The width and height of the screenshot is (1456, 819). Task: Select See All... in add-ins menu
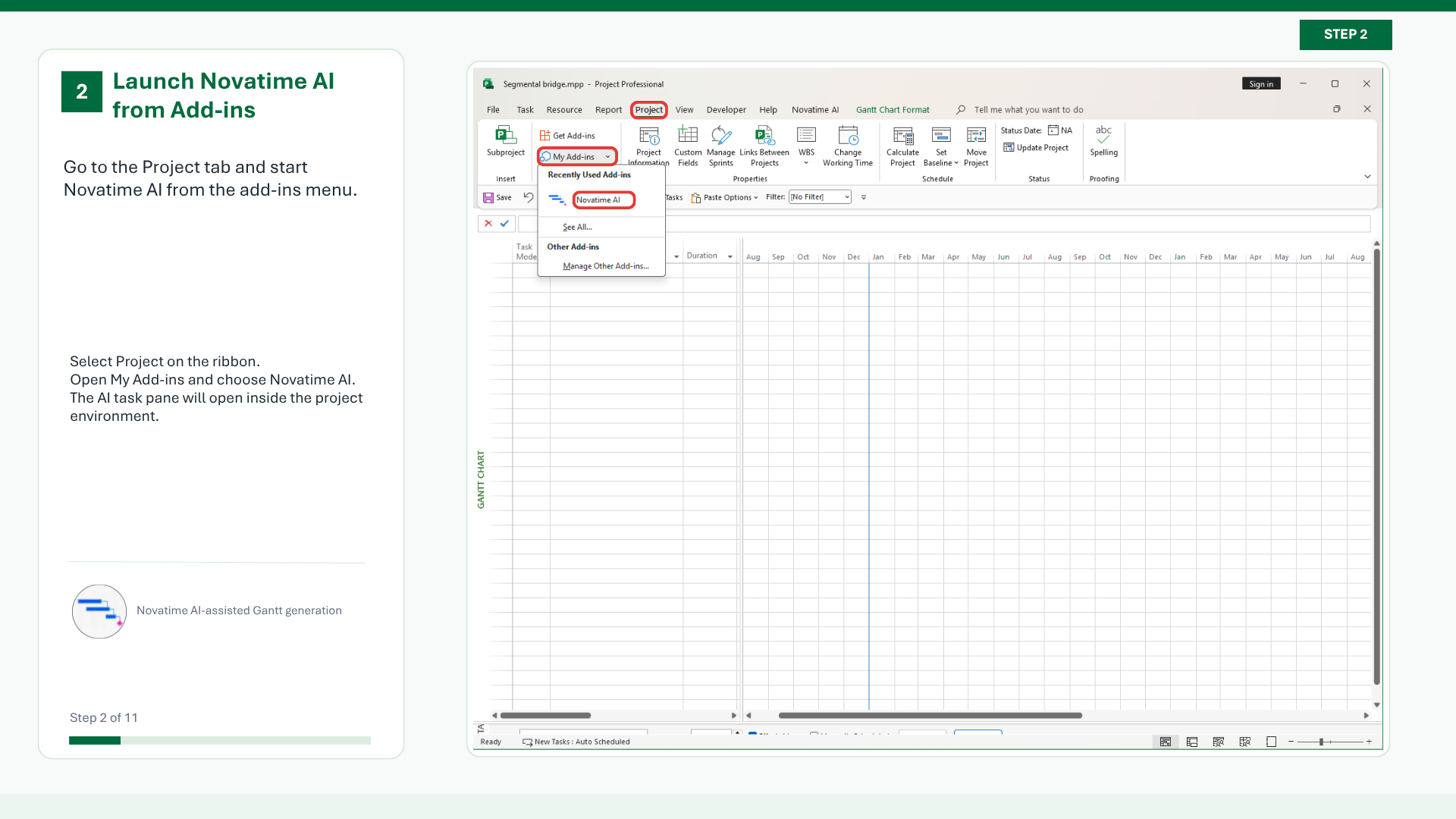tap(577, 227)
